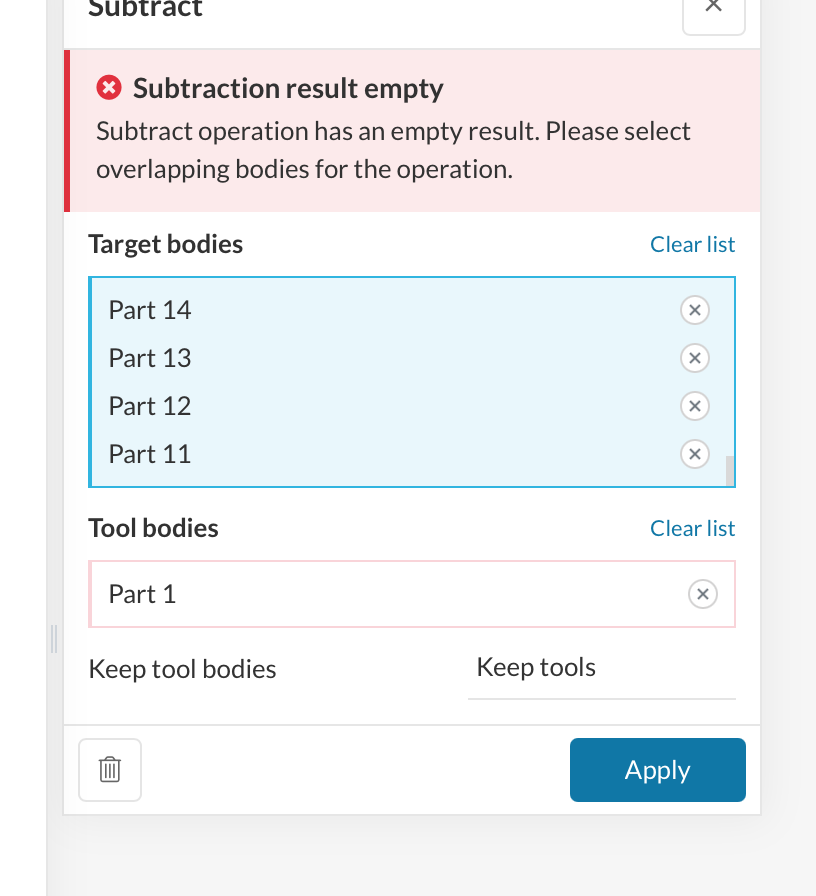Image resolution: width=816 pixels, height=896 pixels.
Task: Click the trash icon to delete operation
Action: [110, 770]
